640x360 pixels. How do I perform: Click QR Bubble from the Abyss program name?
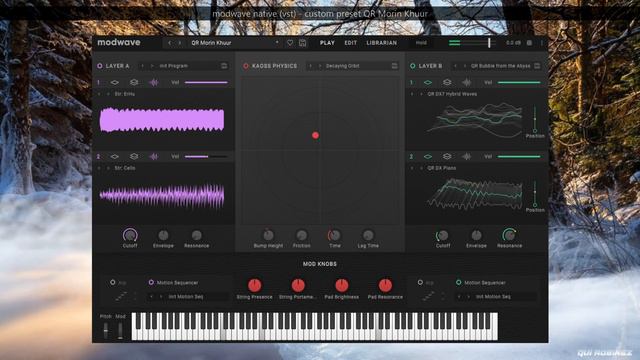(x=500, y=66)
